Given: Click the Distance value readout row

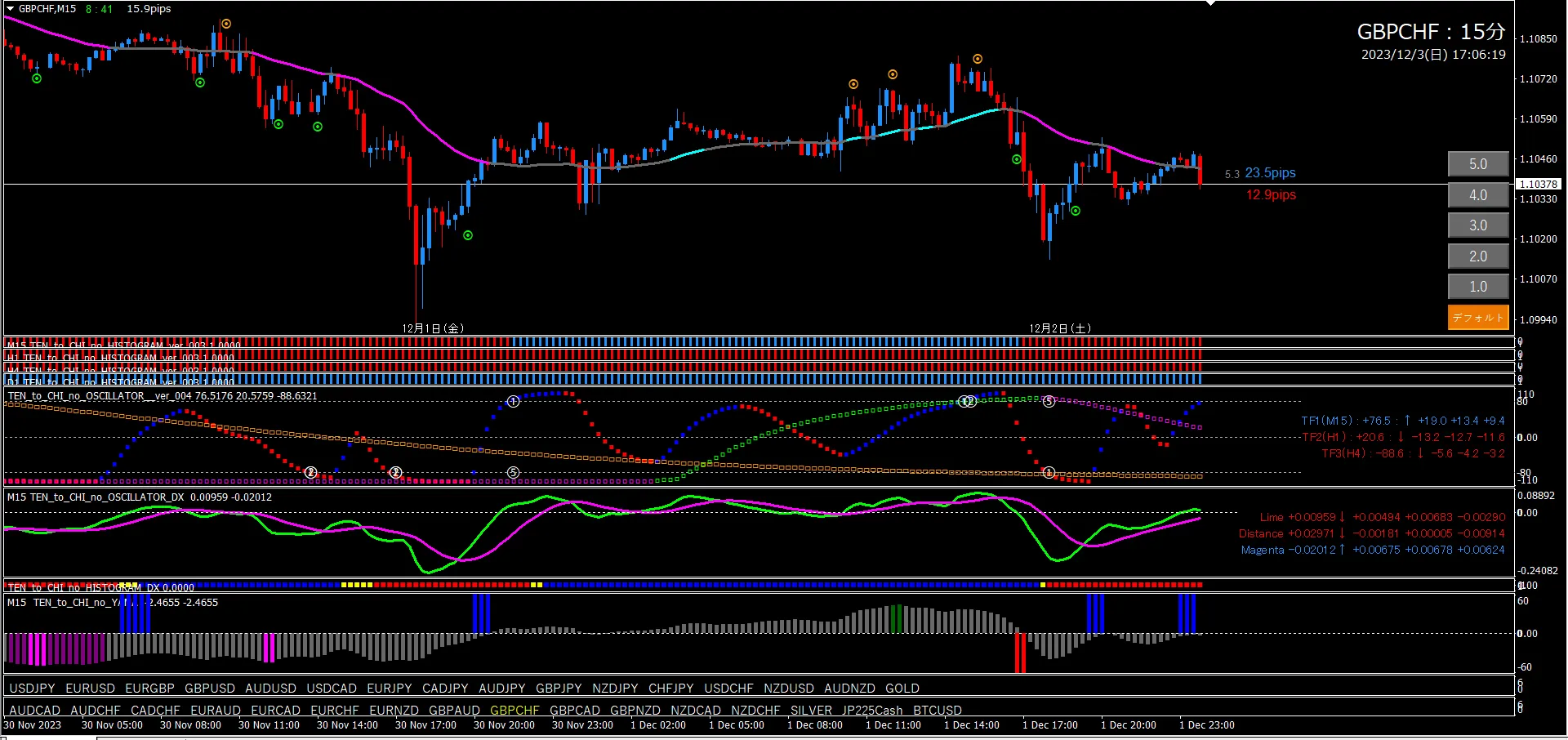Looking at the screenshot, I should point(1372,533).
